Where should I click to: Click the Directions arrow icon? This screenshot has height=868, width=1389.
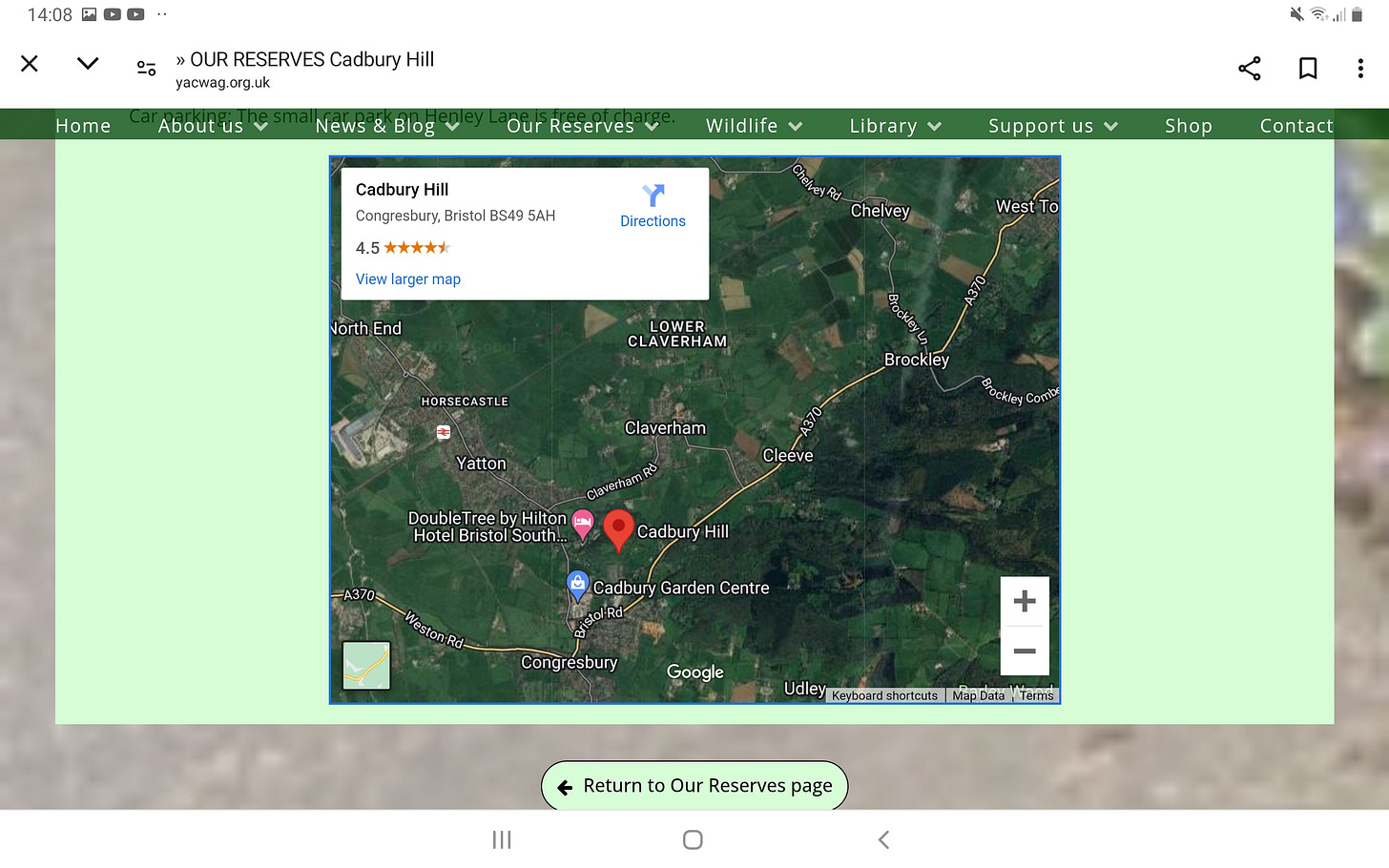point(653,196)
